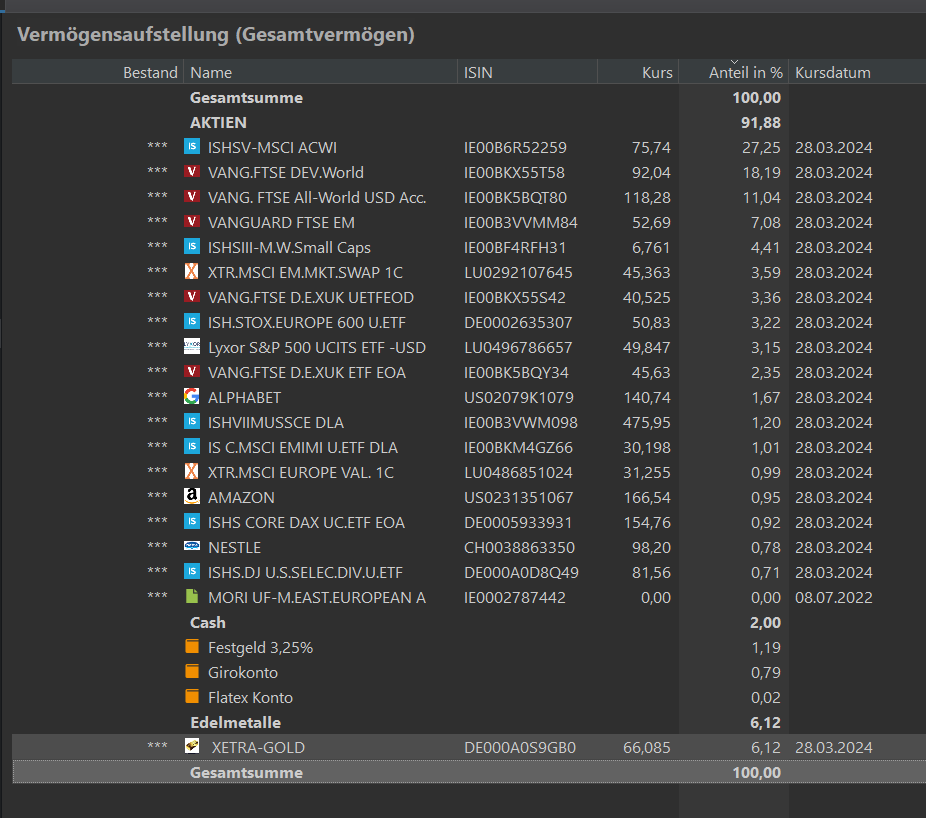Select the XETRA-GOLD row name
The image size is (926, 818).
coord(258,748)
